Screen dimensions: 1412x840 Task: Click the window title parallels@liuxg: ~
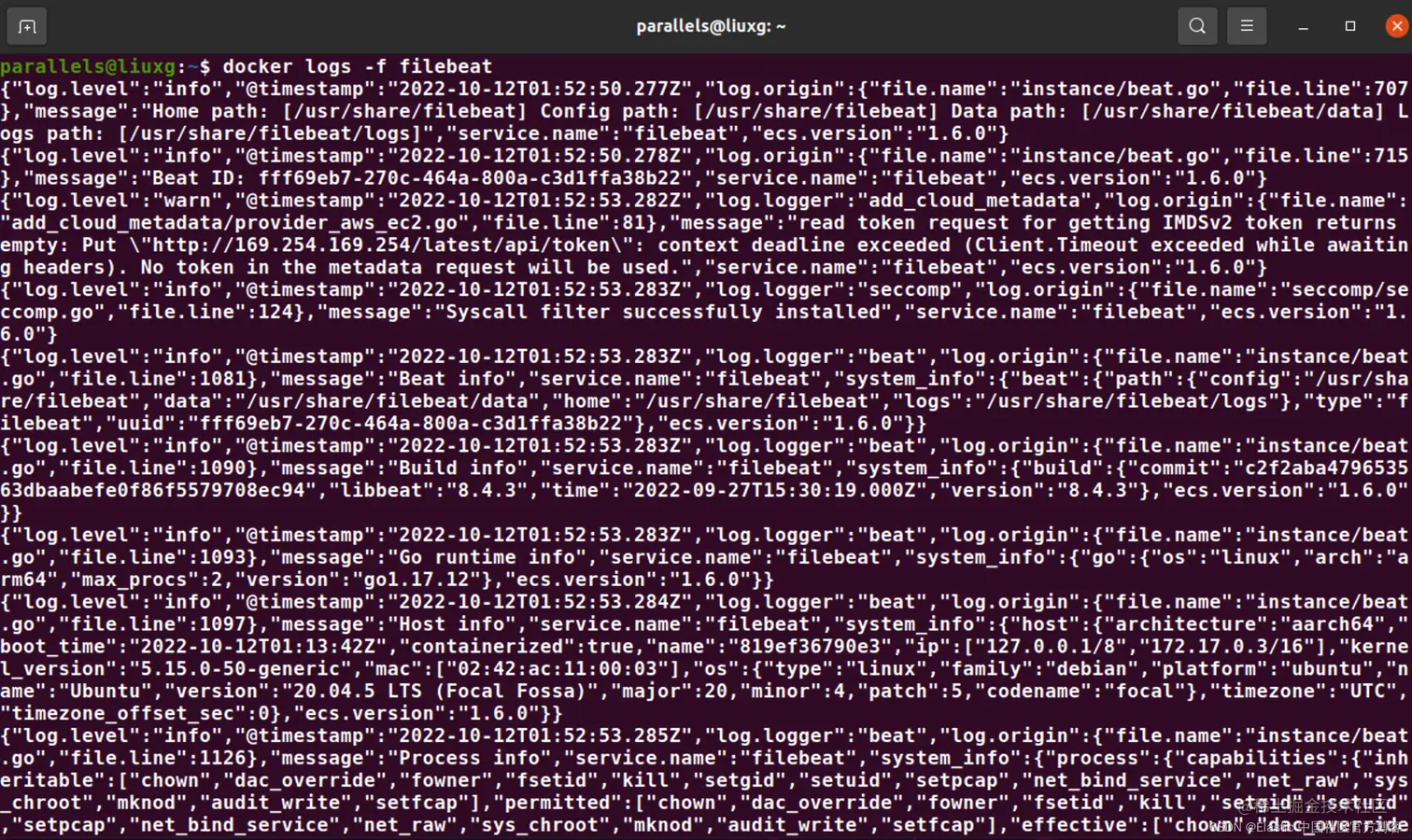[x=711, y=26]
